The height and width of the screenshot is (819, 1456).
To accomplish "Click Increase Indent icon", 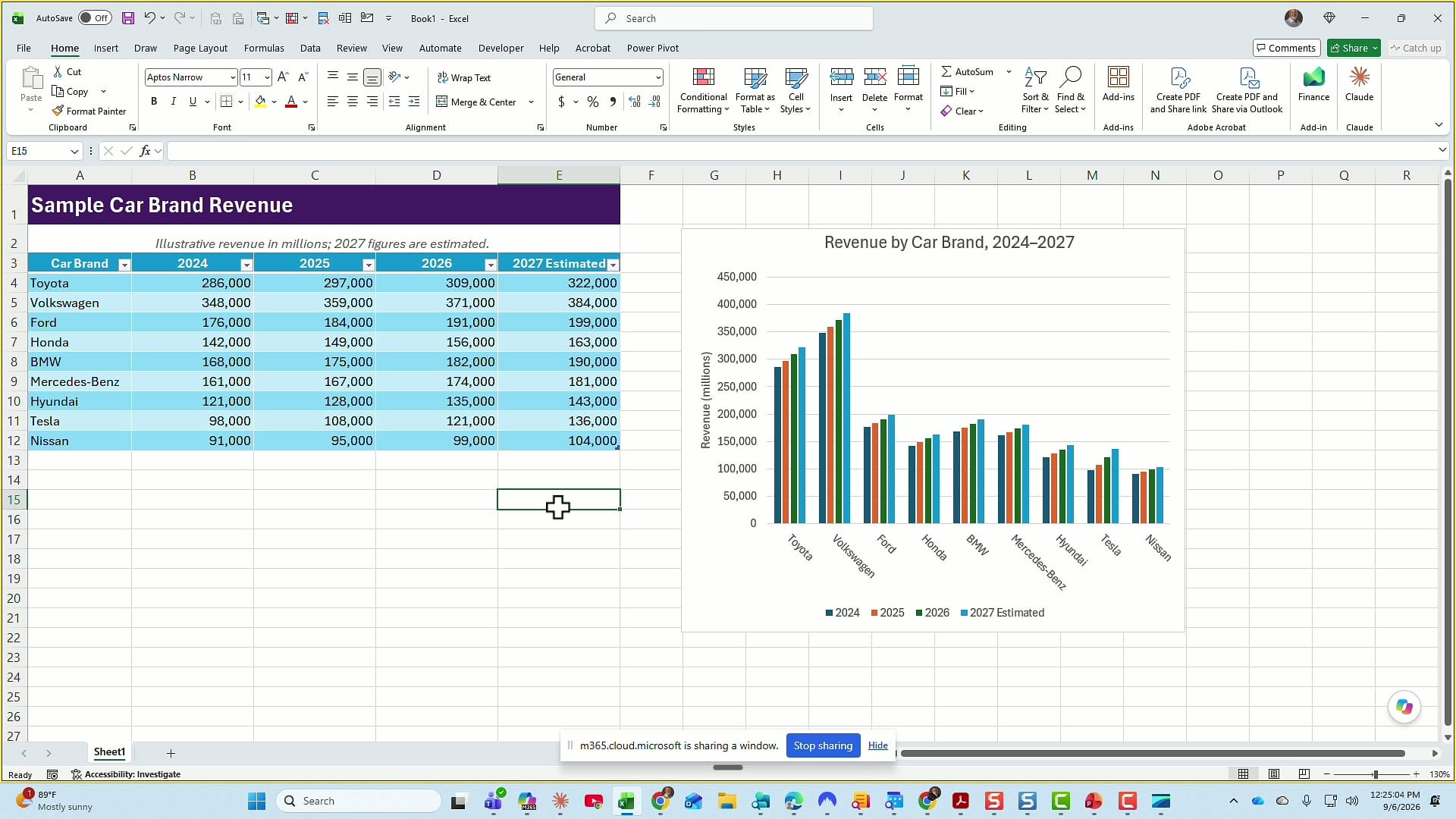I will coord(414,102).
